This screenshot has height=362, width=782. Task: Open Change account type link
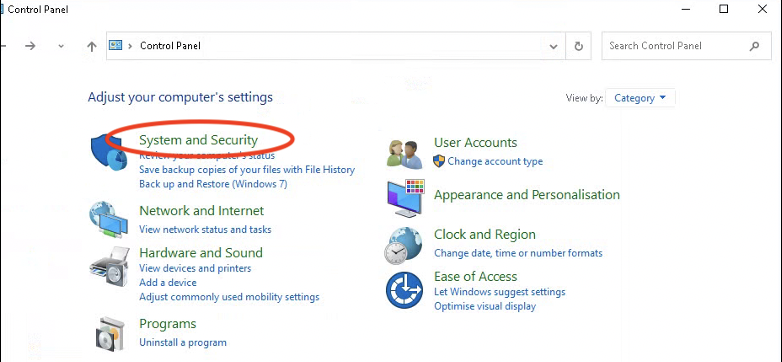pos(495,162)
